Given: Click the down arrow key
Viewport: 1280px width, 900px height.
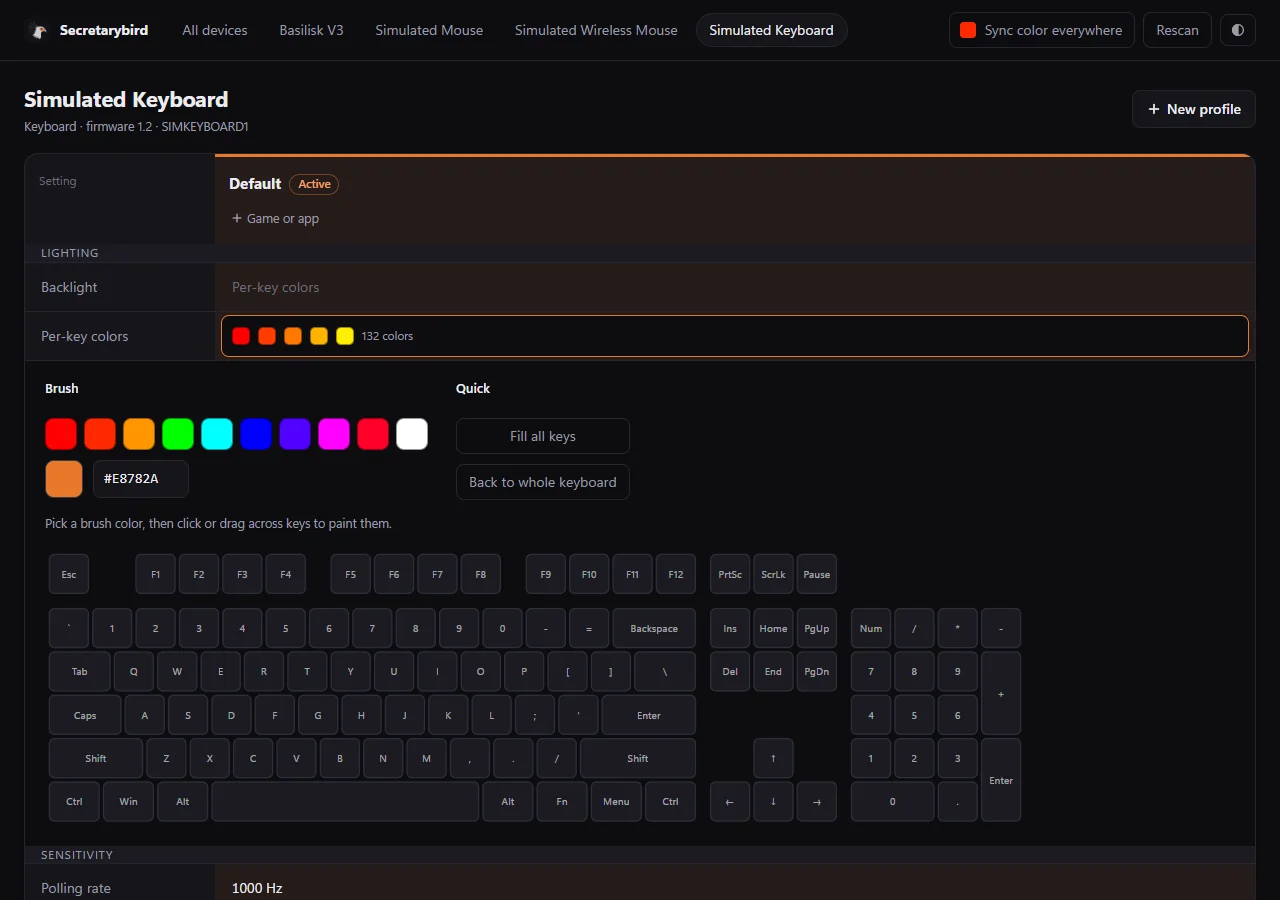Looking at the screenshot, I should click(x=773, y=801).
